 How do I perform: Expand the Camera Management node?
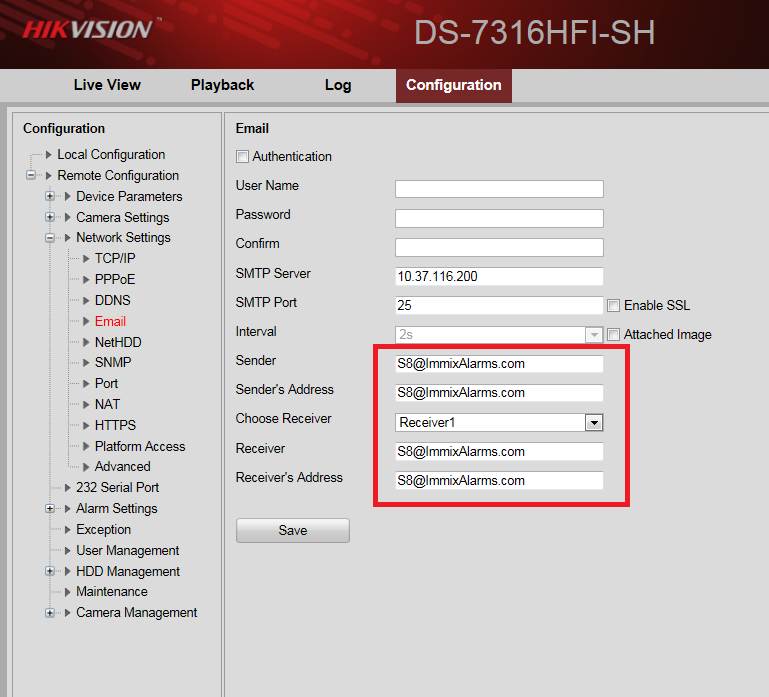(50, 613)
